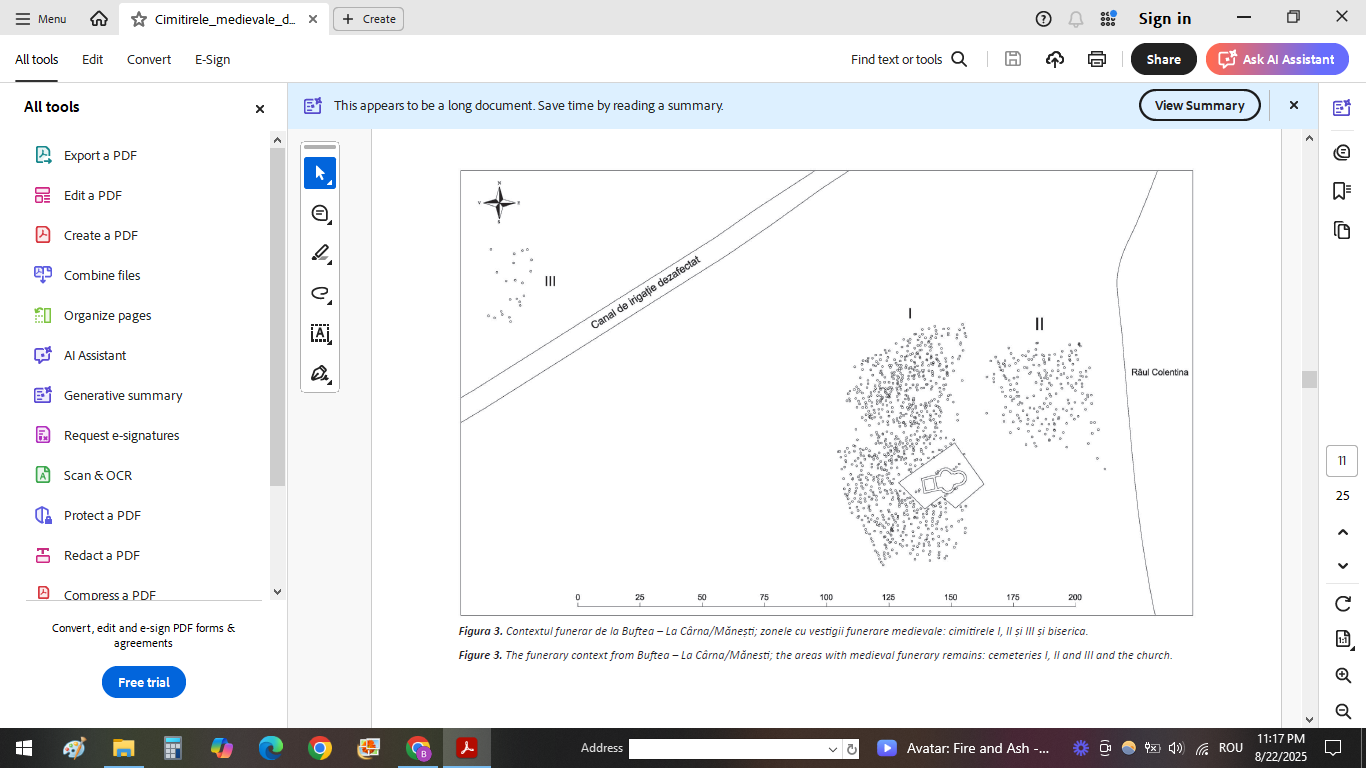1366x768 pixels.
Task: Open the bookmarks panel icon
Action: [1342, 191]
